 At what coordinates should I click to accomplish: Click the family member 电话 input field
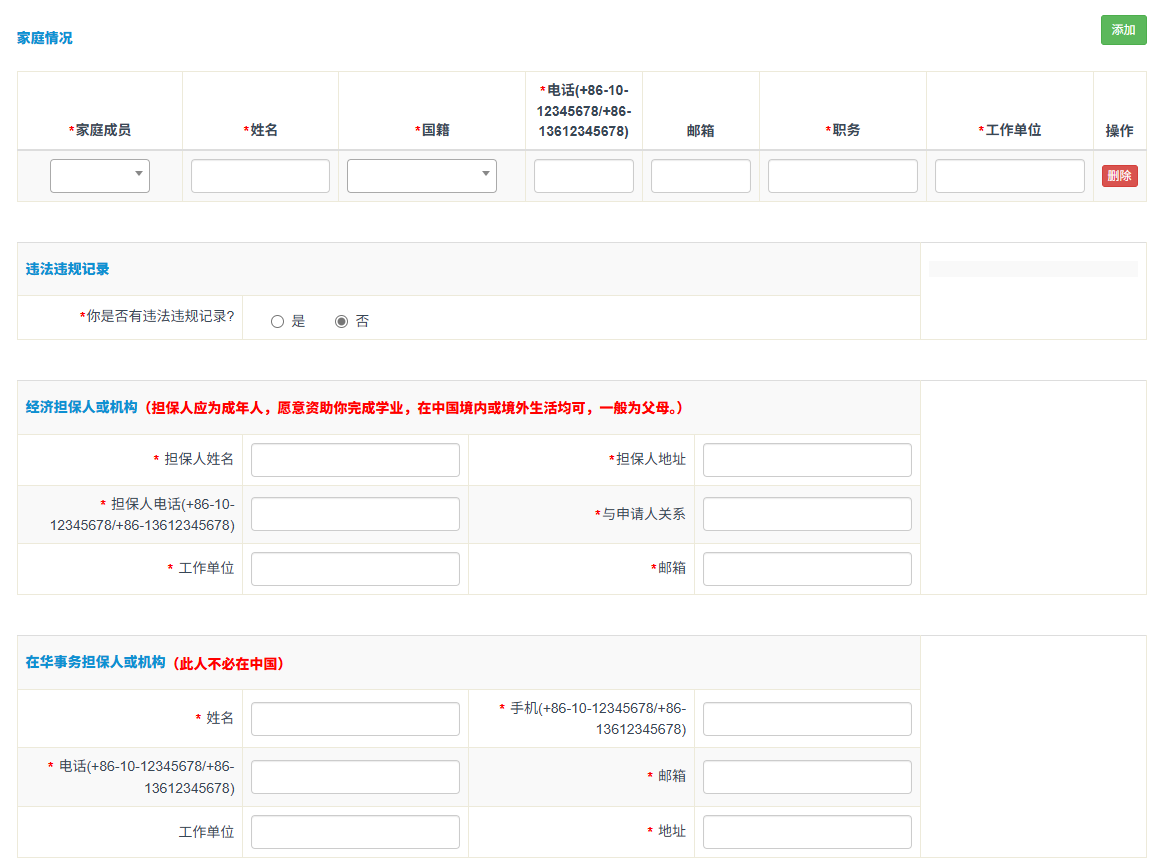point(583,176)
